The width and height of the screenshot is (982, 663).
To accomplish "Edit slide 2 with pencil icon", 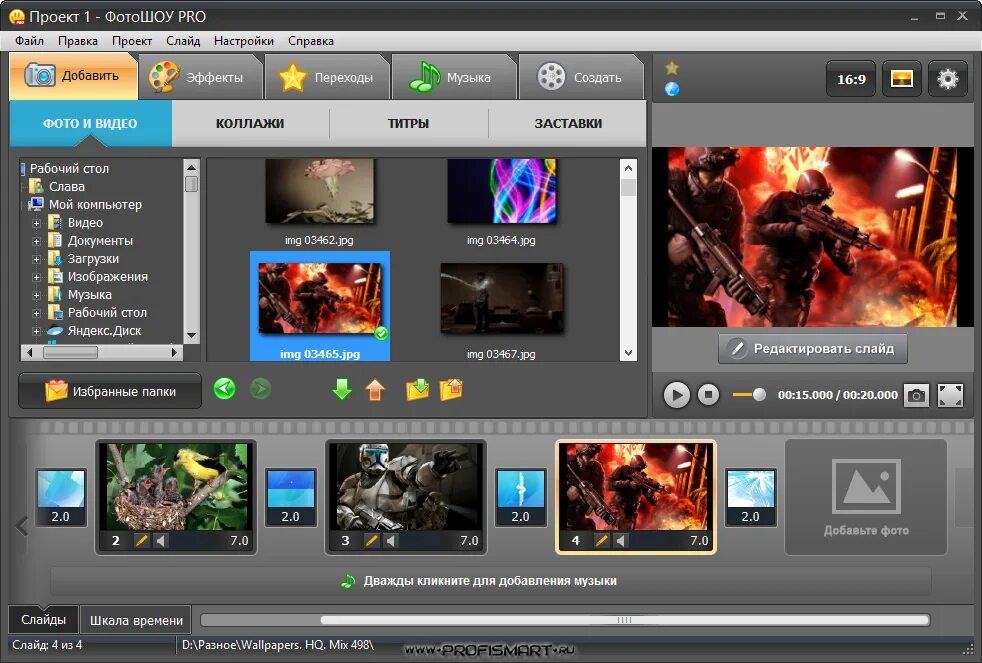I will (x=142, y=540).
